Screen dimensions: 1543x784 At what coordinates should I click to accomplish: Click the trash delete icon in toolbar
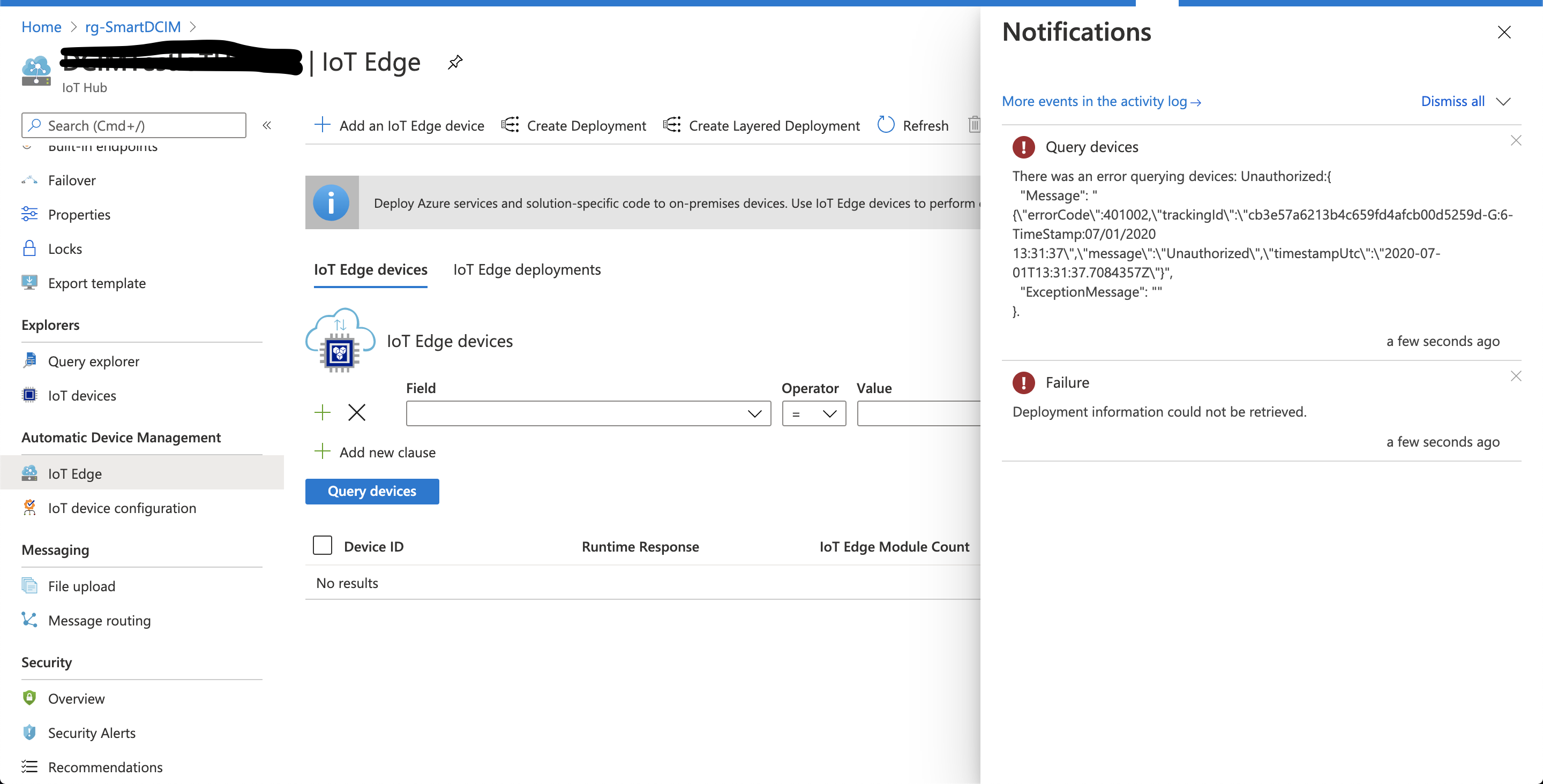(974, 125)
